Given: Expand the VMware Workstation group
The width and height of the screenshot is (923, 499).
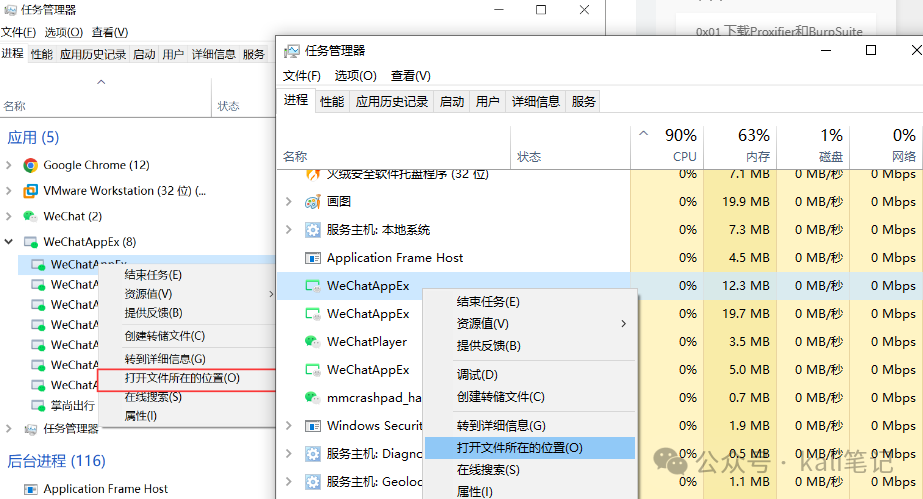Looking at the screenshot, I should coord(9,191).
